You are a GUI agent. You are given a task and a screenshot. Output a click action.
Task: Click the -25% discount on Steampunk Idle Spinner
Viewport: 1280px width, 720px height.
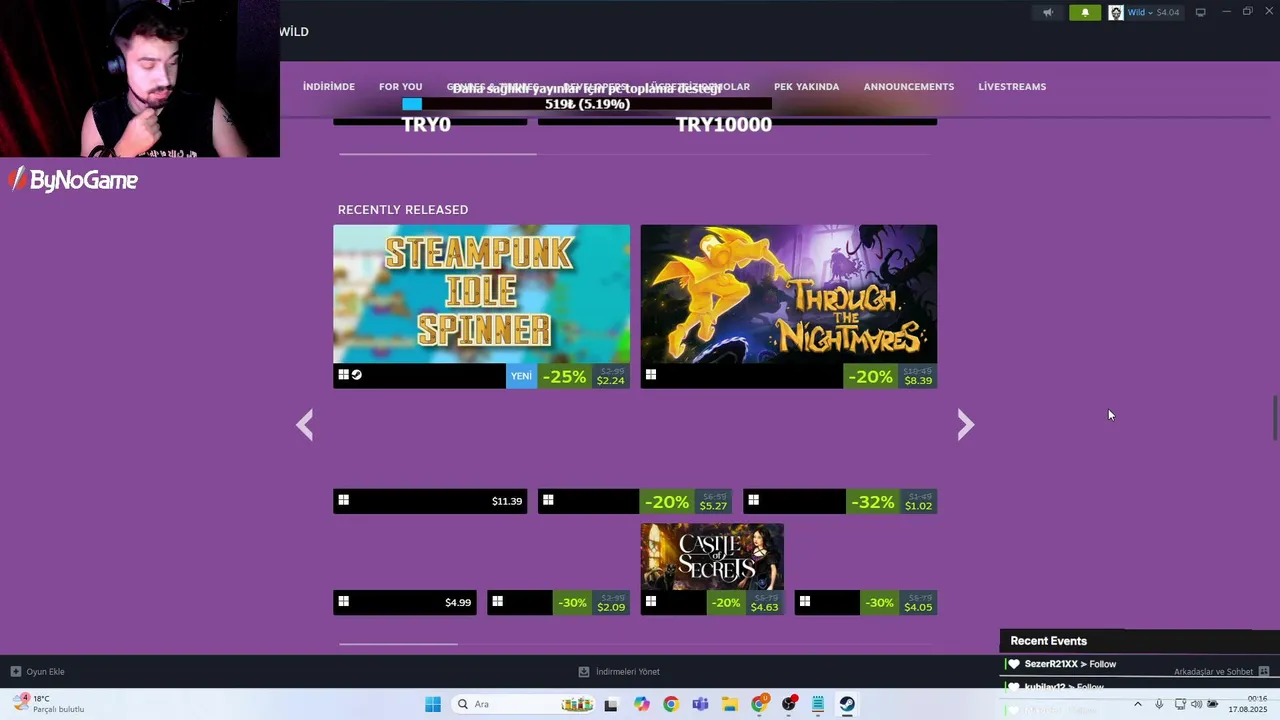click(564, 376)
